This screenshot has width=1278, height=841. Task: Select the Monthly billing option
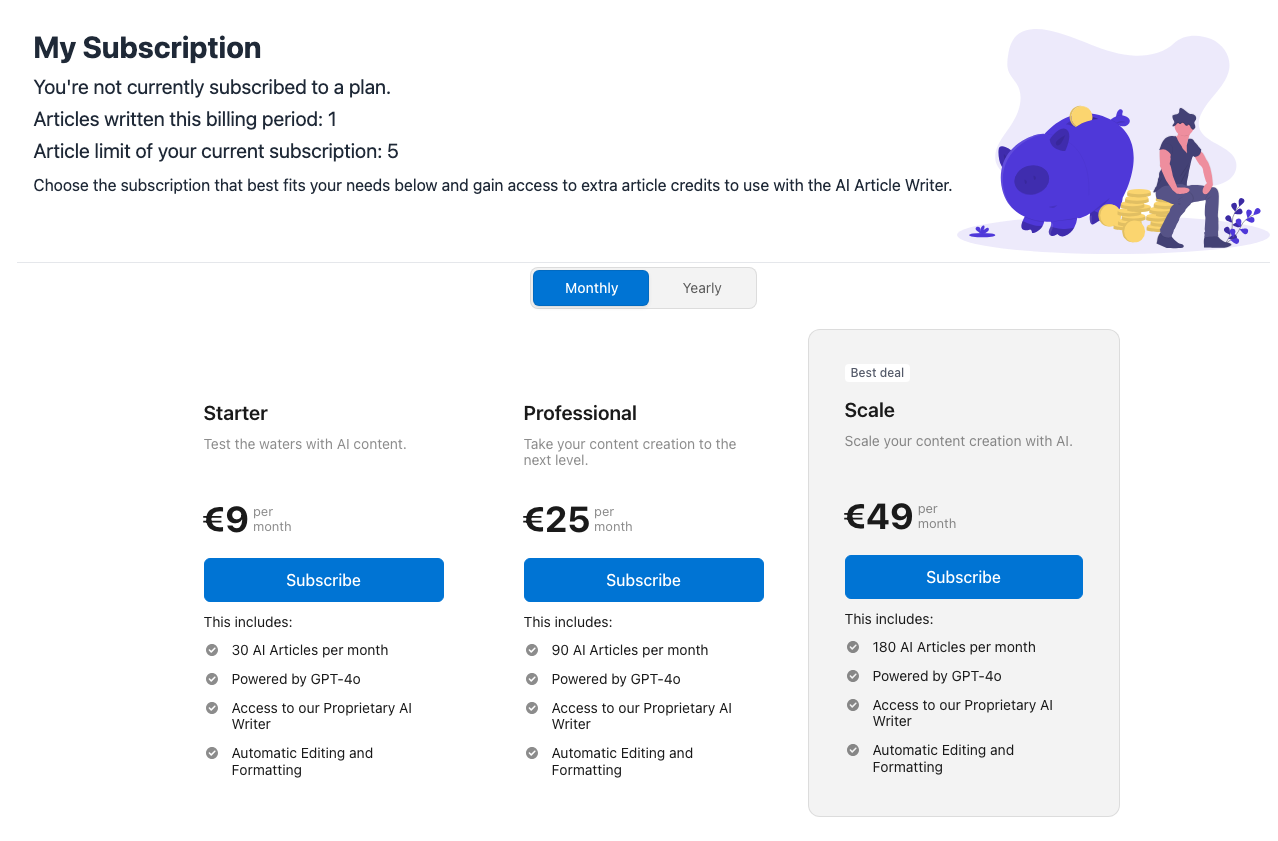point(591,288)
